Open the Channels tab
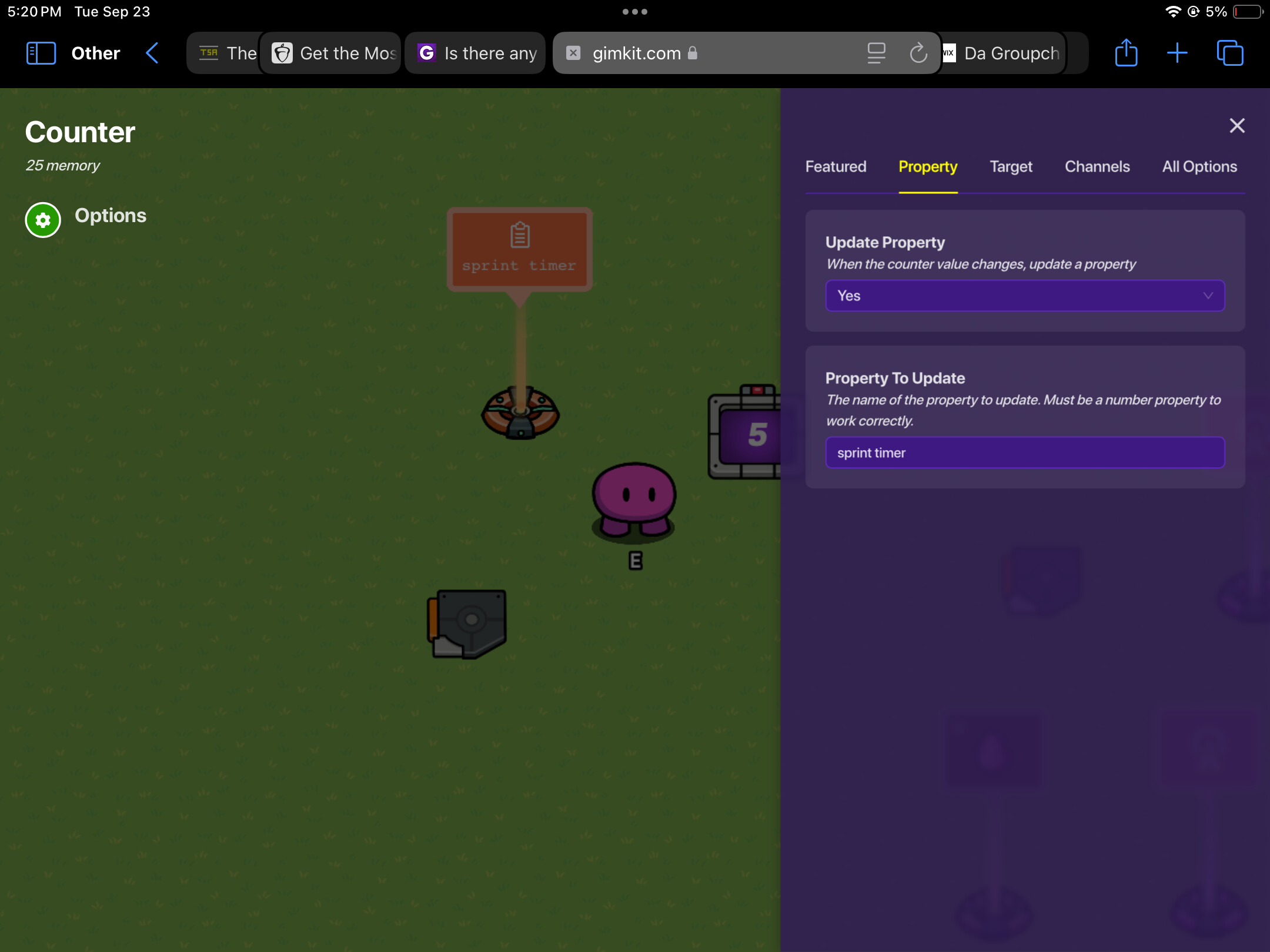This screenshot has height=952, width=1270. click(1097, 167)
